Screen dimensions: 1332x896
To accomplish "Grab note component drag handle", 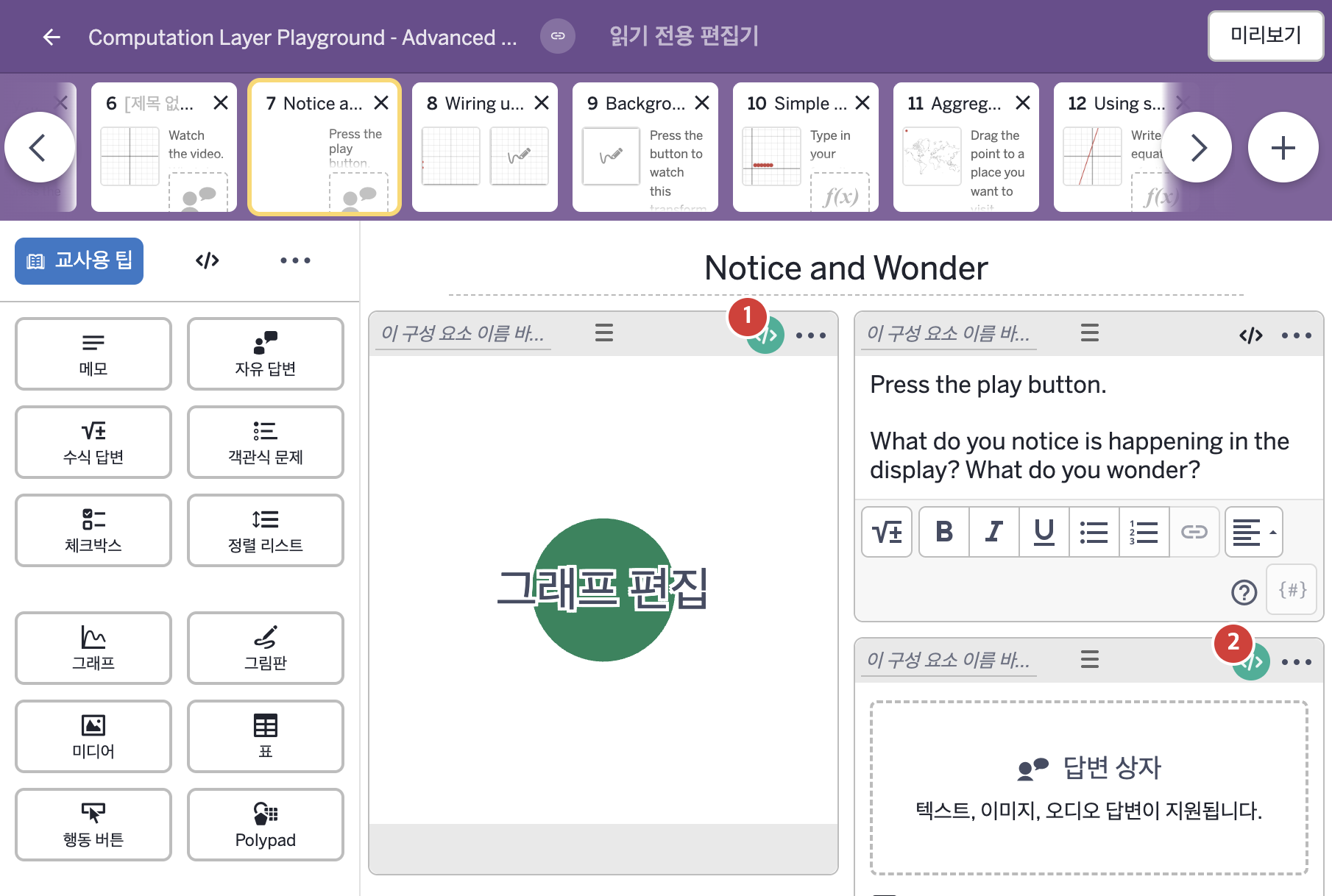I will 1090,333.
